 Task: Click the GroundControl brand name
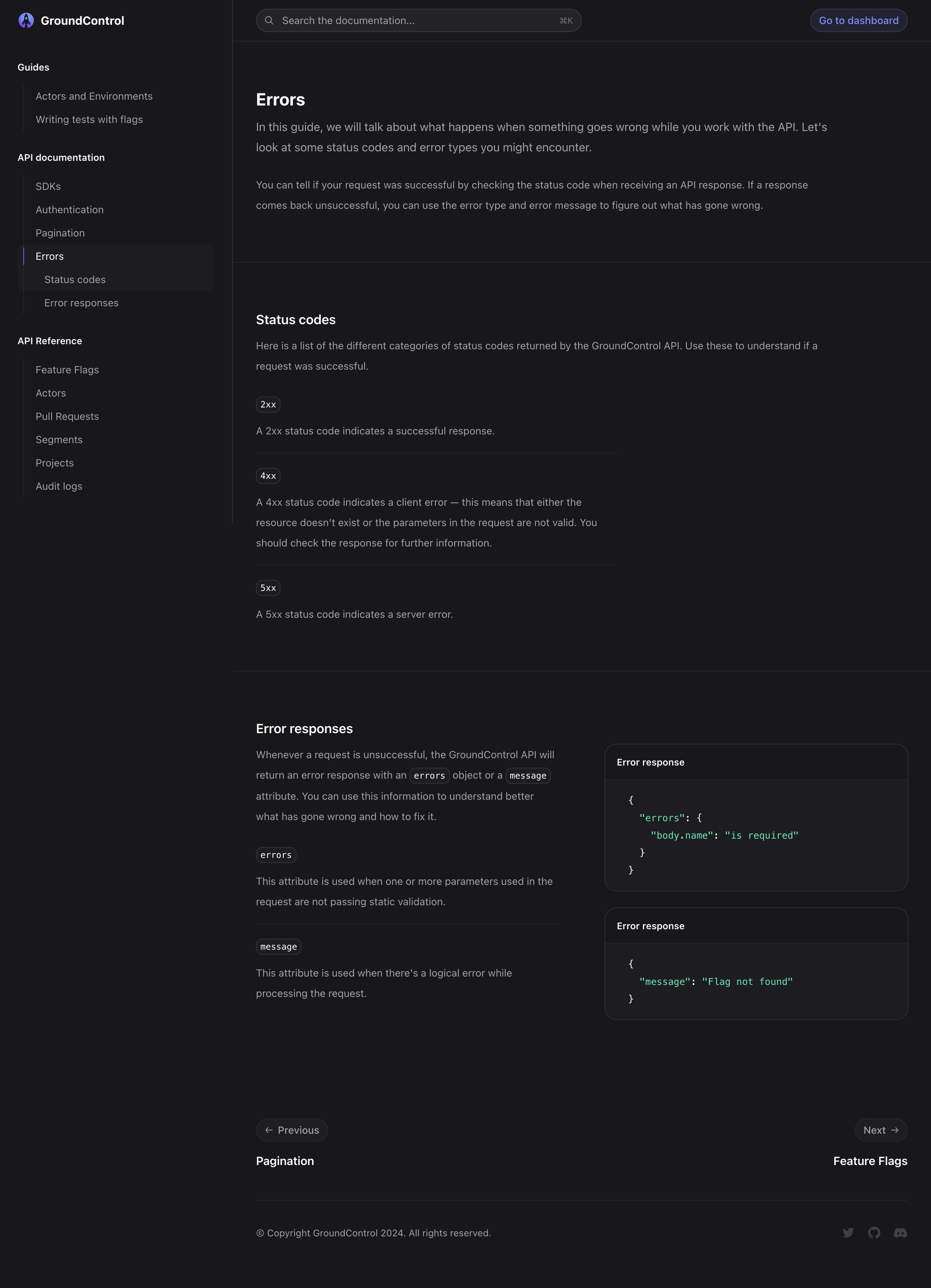(82, 20)
